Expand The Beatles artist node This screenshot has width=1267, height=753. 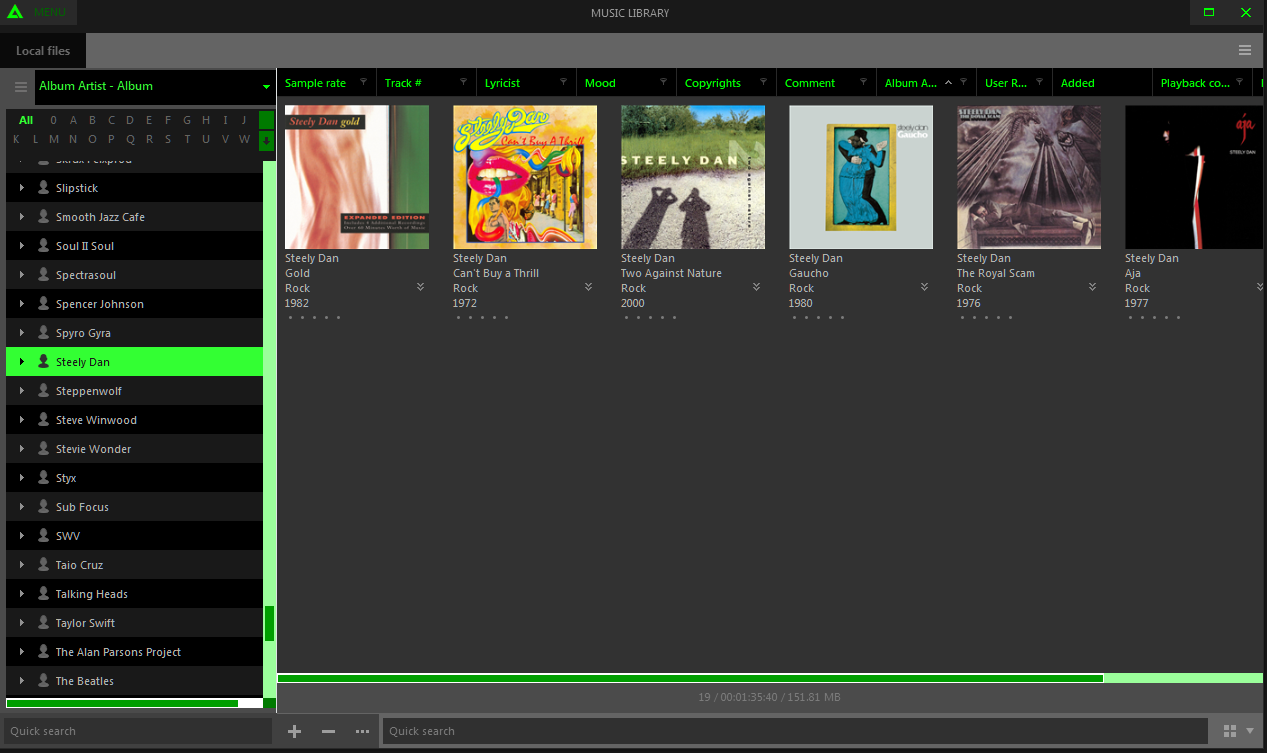(x=21, y=681)
